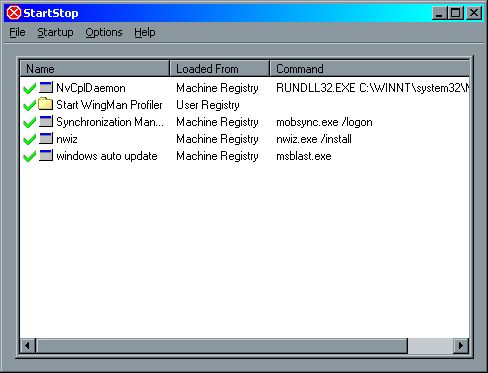
Task: Open the Help menu
Action: point(145,32)
